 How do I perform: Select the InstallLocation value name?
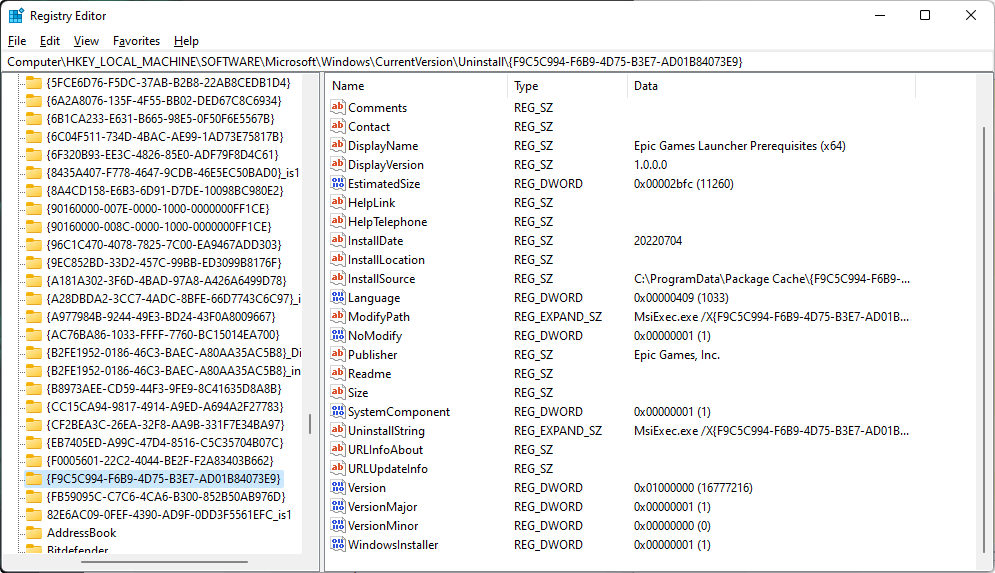(386, 260)
